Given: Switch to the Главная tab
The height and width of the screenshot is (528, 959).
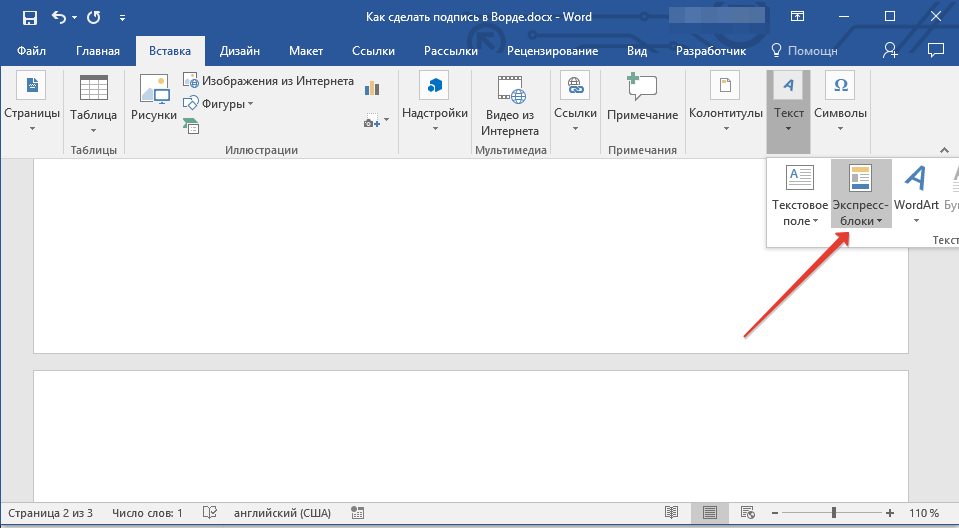Looking at the screenshot, I should [98, 51].
